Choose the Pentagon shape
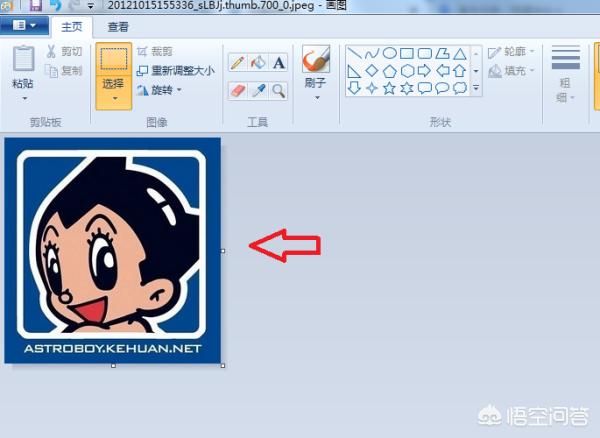 point(390,71)
